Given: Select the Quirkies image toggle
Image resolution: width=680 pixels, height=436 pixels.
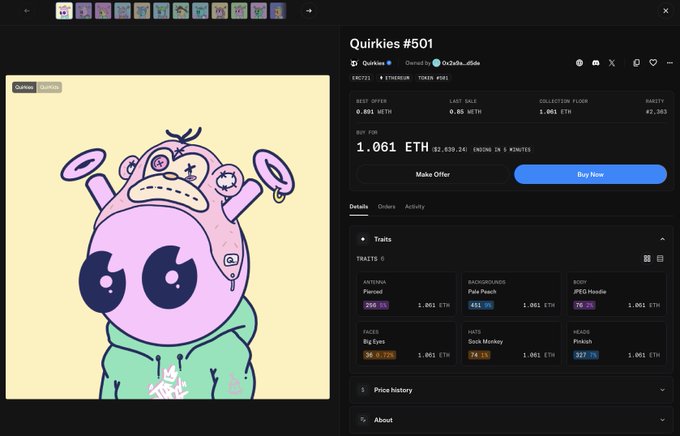Looking at the screenshot, I should (x=24, y=87).
